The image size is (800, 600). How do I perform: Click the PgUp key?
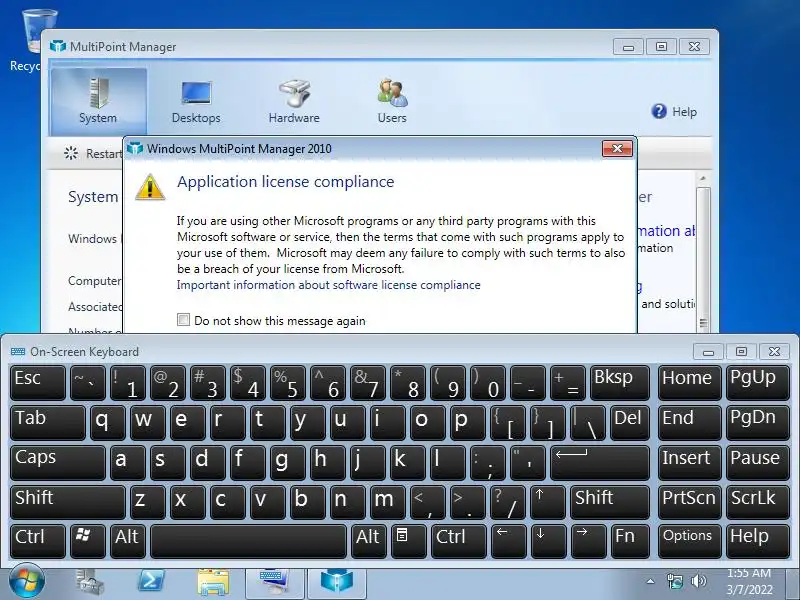758,382
